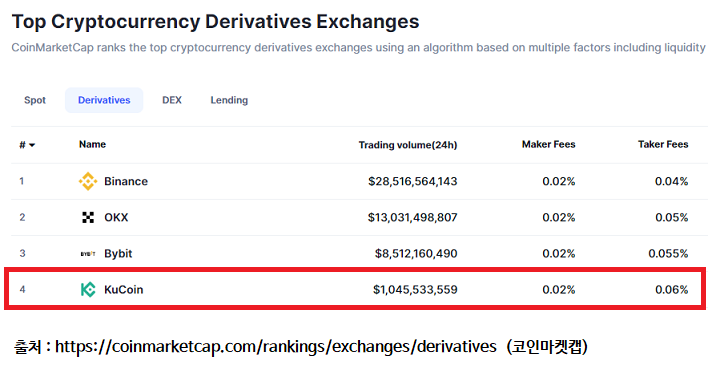Click Bybit volume $8,512,160,490
The width and height of the screenshot is (718, 372).
(416, 253)
